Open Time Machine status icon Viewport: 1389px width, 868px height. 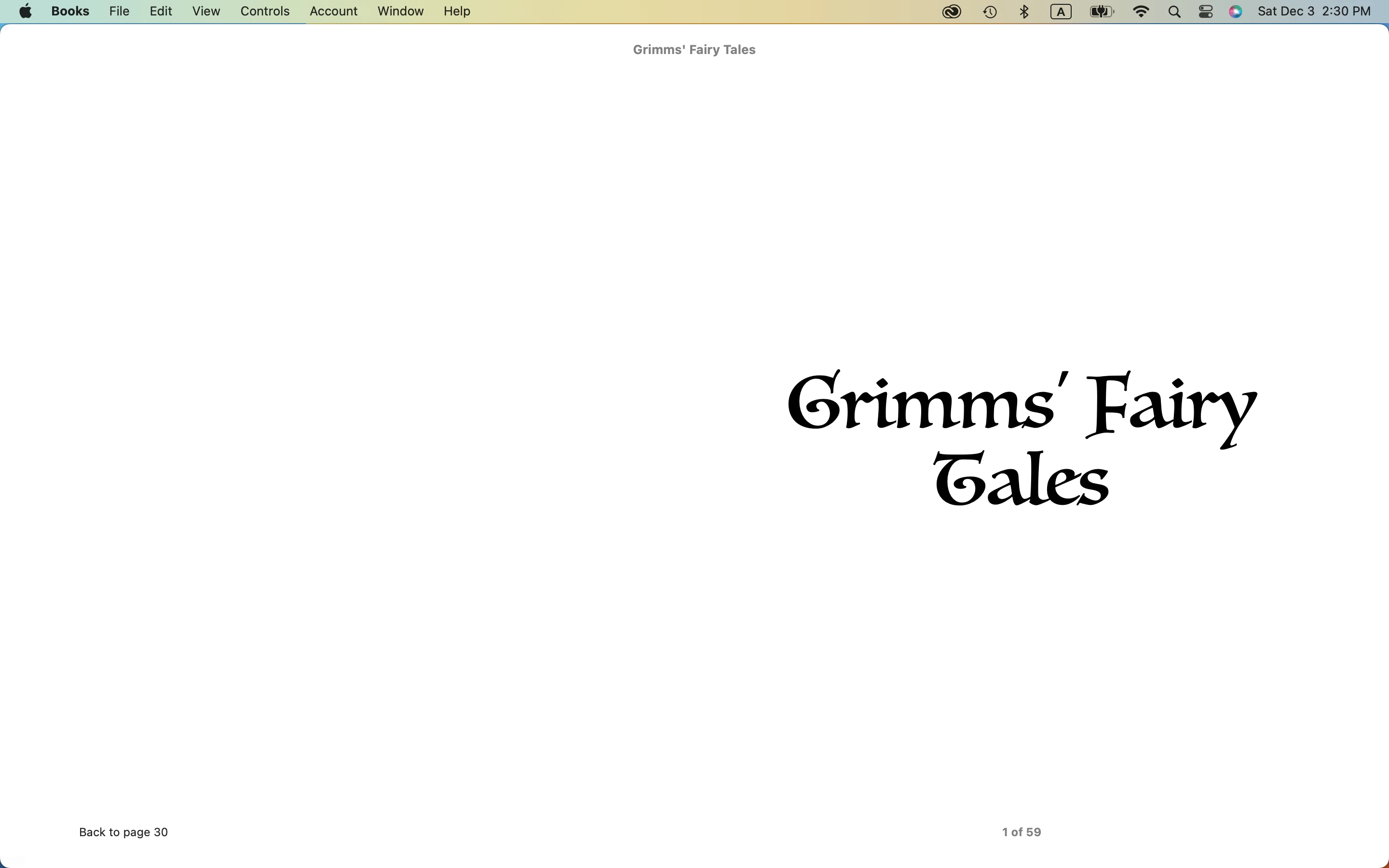[990, 12]
